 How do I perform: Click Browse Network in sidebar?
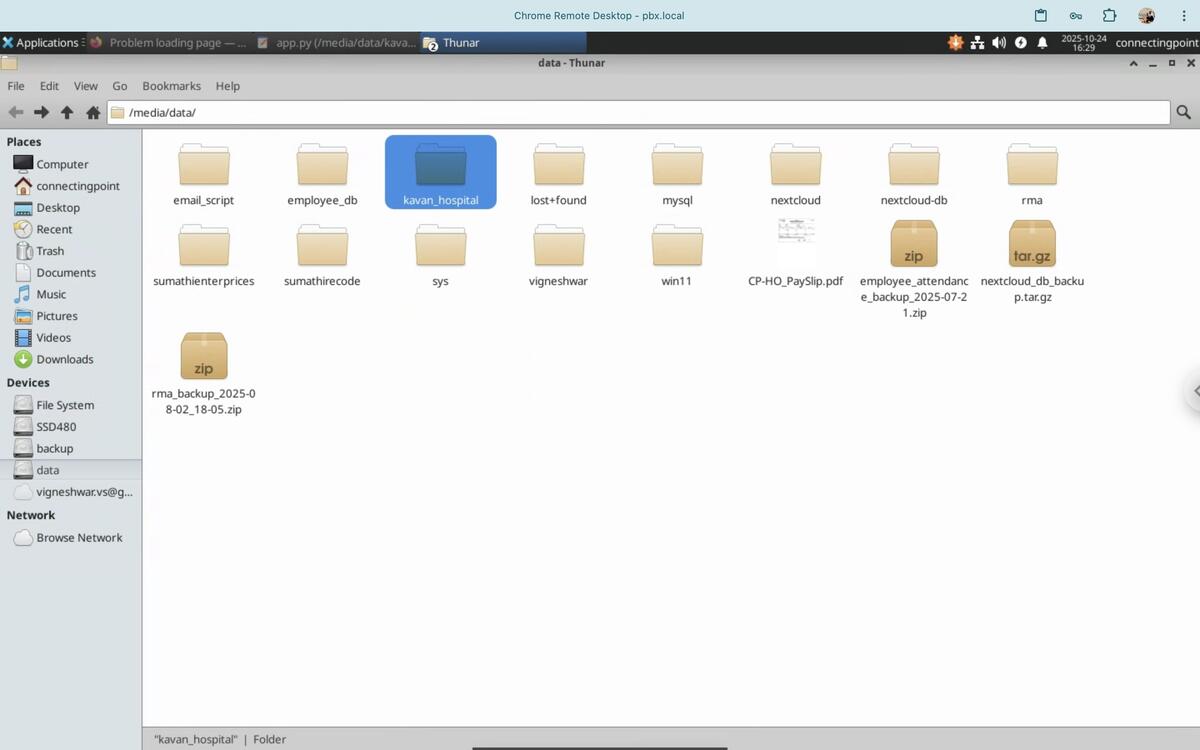click(x=79, y=538)
